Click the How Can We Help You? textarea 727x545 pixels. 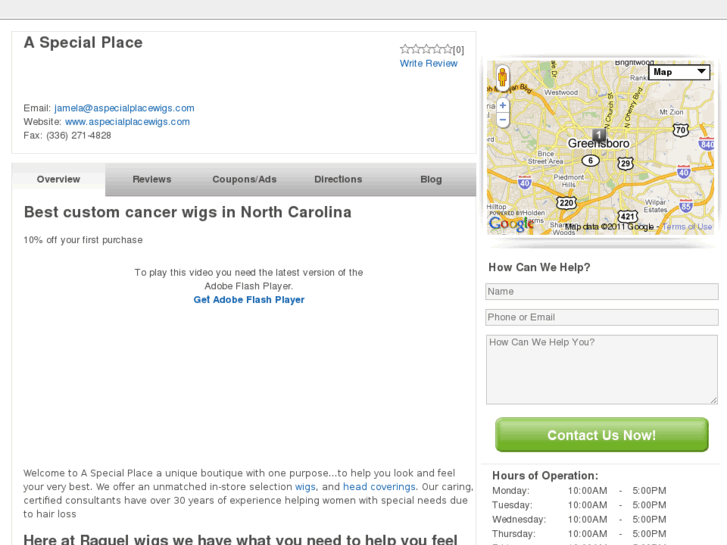tap(601, 369)
